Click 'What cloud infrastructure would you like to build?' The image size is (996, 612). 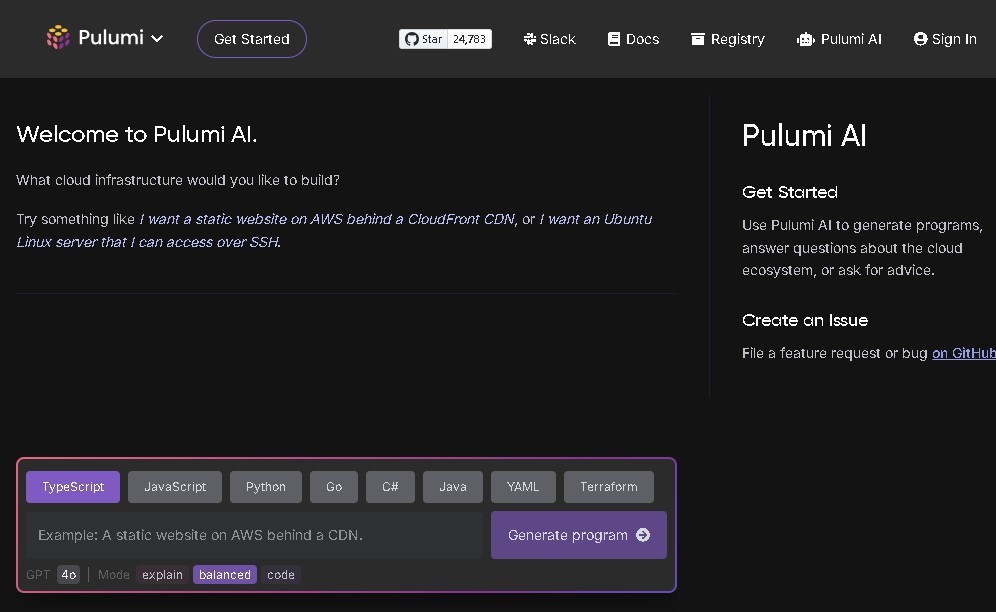[178, 180]
